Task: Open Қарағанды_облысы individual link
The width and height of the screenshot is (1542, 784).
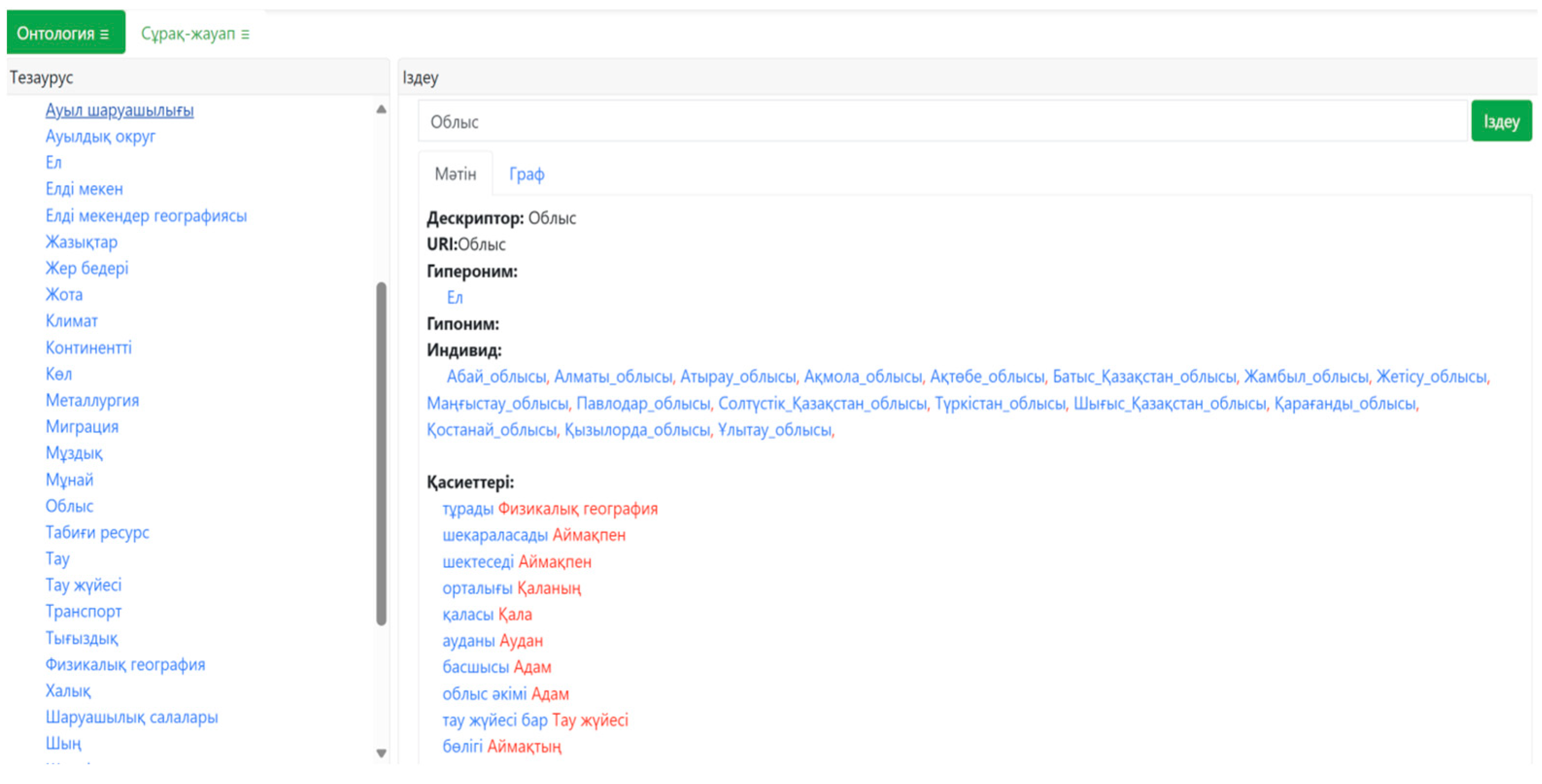Action: 1344,403
